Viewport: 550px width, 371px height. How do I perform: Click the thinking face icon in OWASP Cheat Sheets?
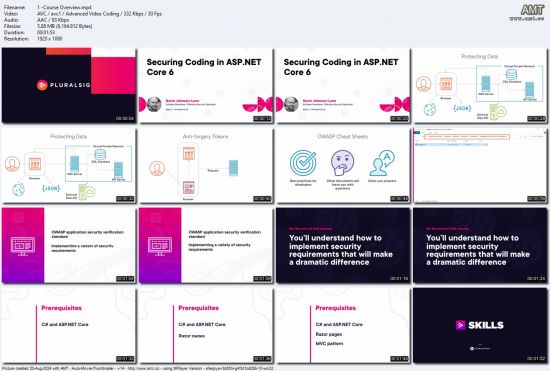click(342, 163)
